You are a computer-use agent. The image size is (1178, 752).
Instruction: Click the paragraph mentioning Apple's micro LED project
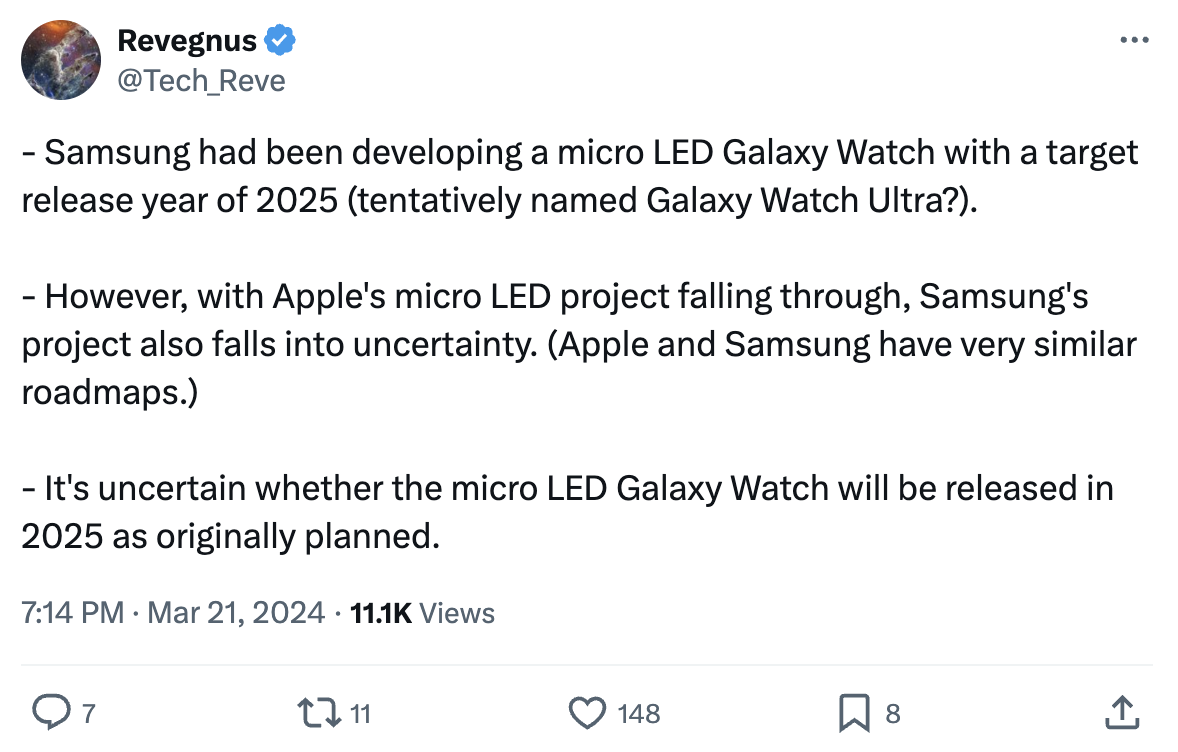578,344
